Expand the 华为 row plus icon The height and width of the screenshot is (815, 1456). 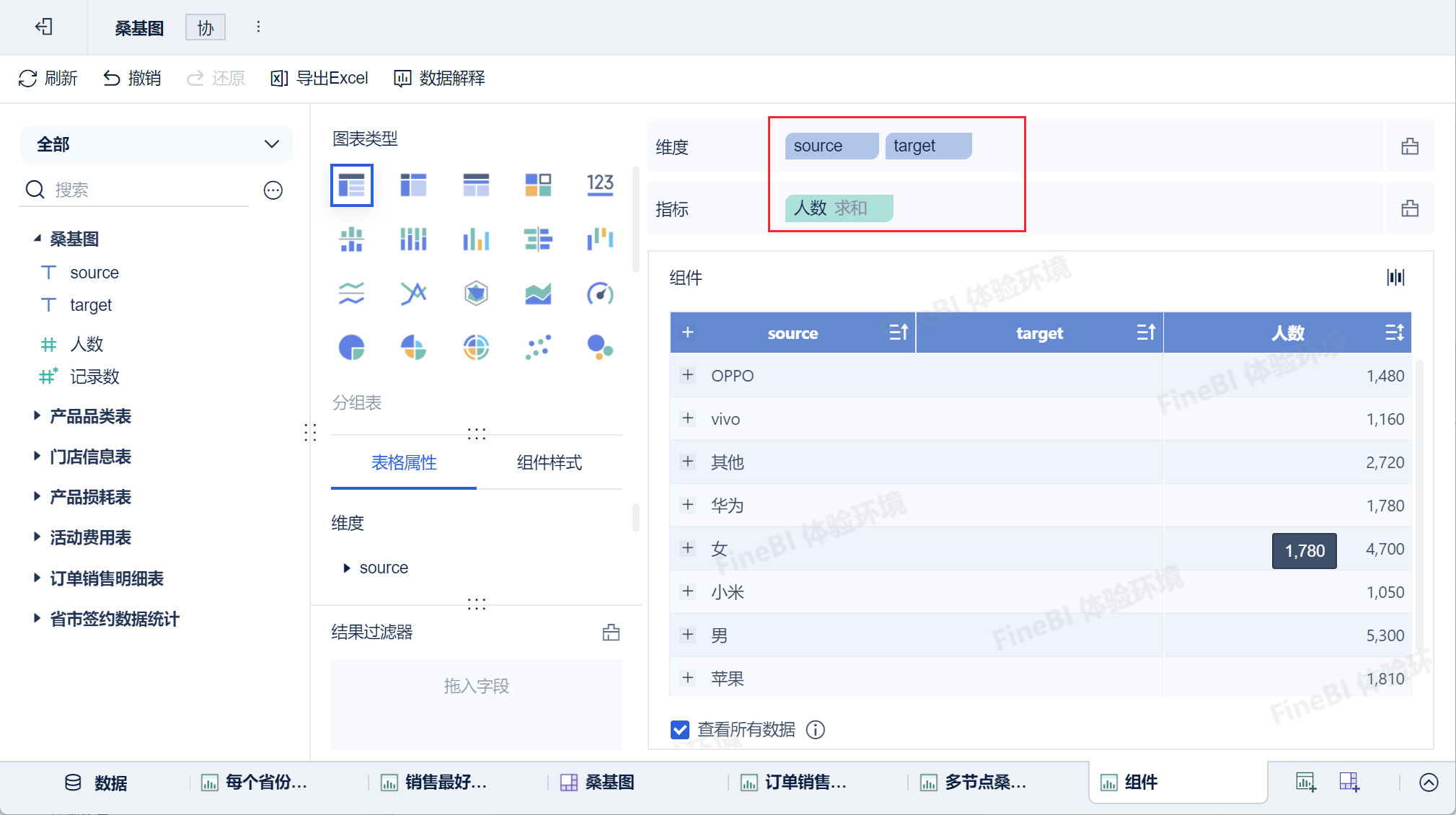pyautogui.click(x=688, y=505)
